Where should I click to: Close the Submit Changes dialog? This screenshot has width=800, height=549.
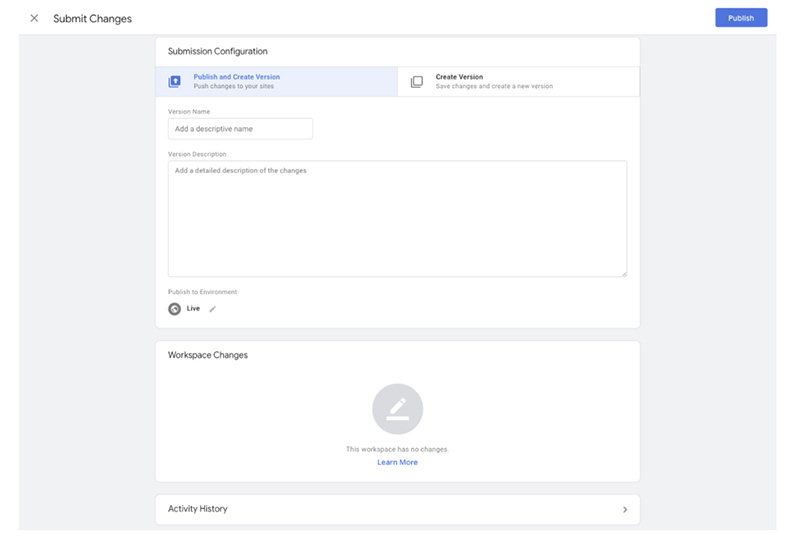click(34, 18)
